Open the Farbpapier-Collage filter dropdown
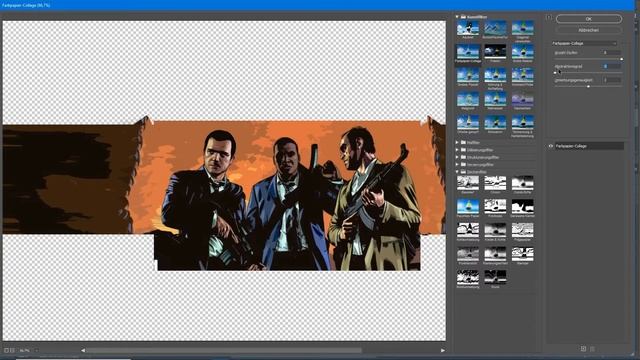 click(584, 43)
